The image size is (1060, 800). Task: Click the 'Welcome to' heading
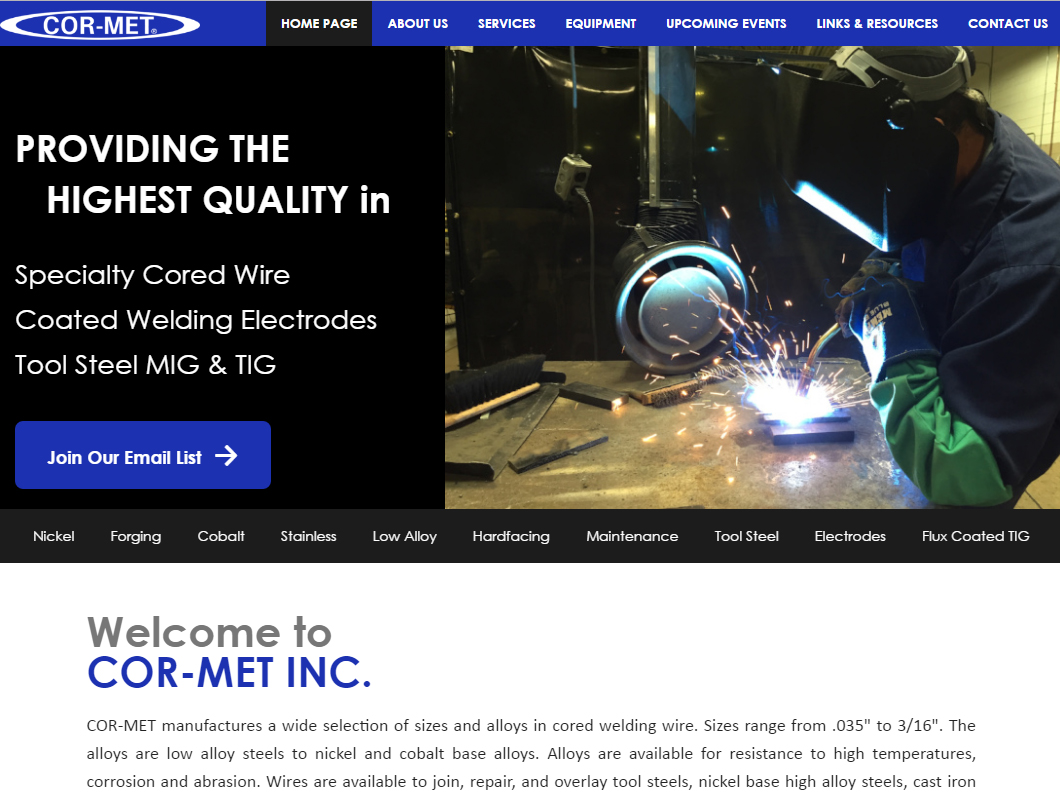point(210,632)
